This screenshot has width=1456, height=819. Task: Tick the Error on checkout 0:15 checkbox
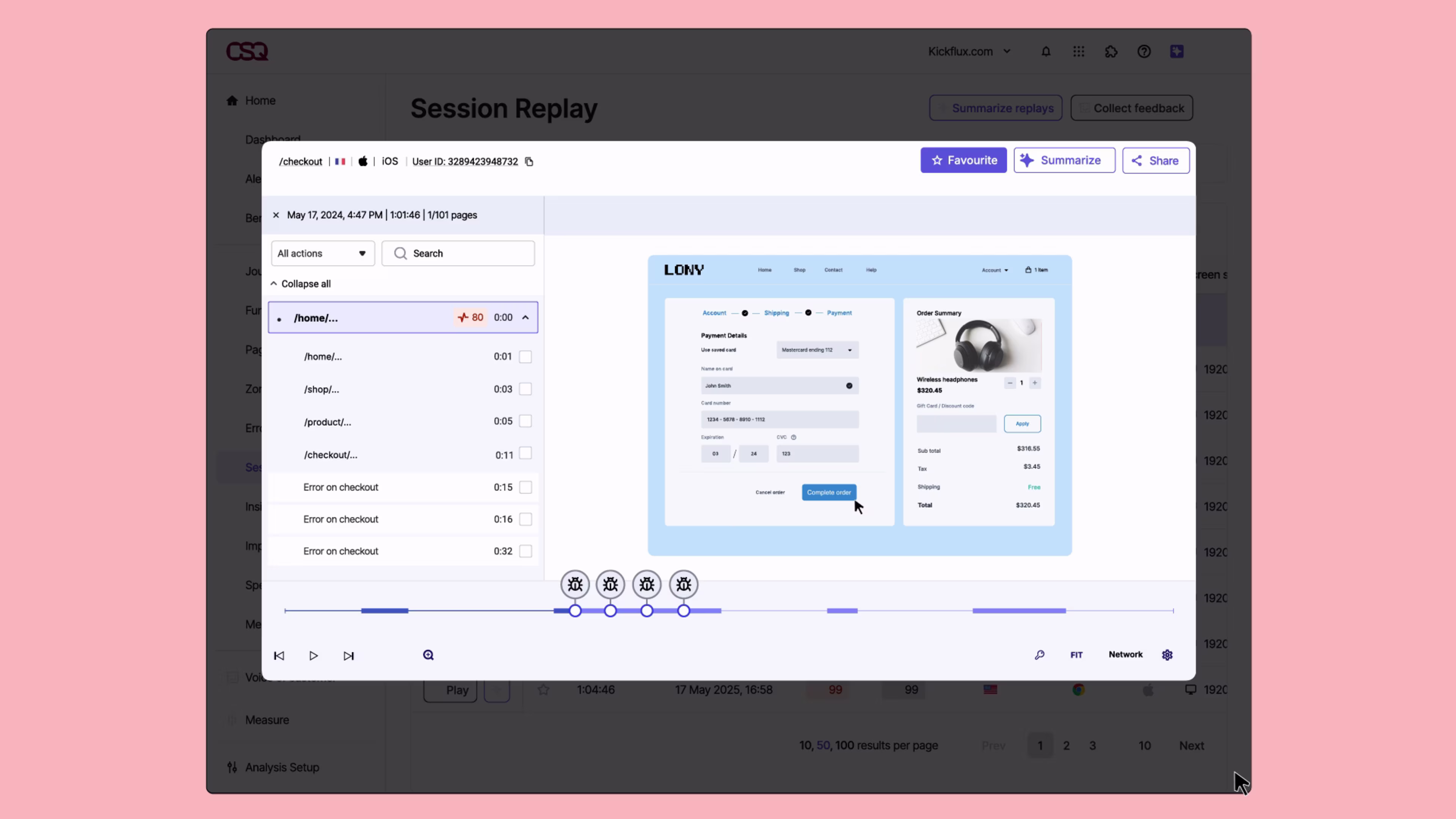coord(525,487)
